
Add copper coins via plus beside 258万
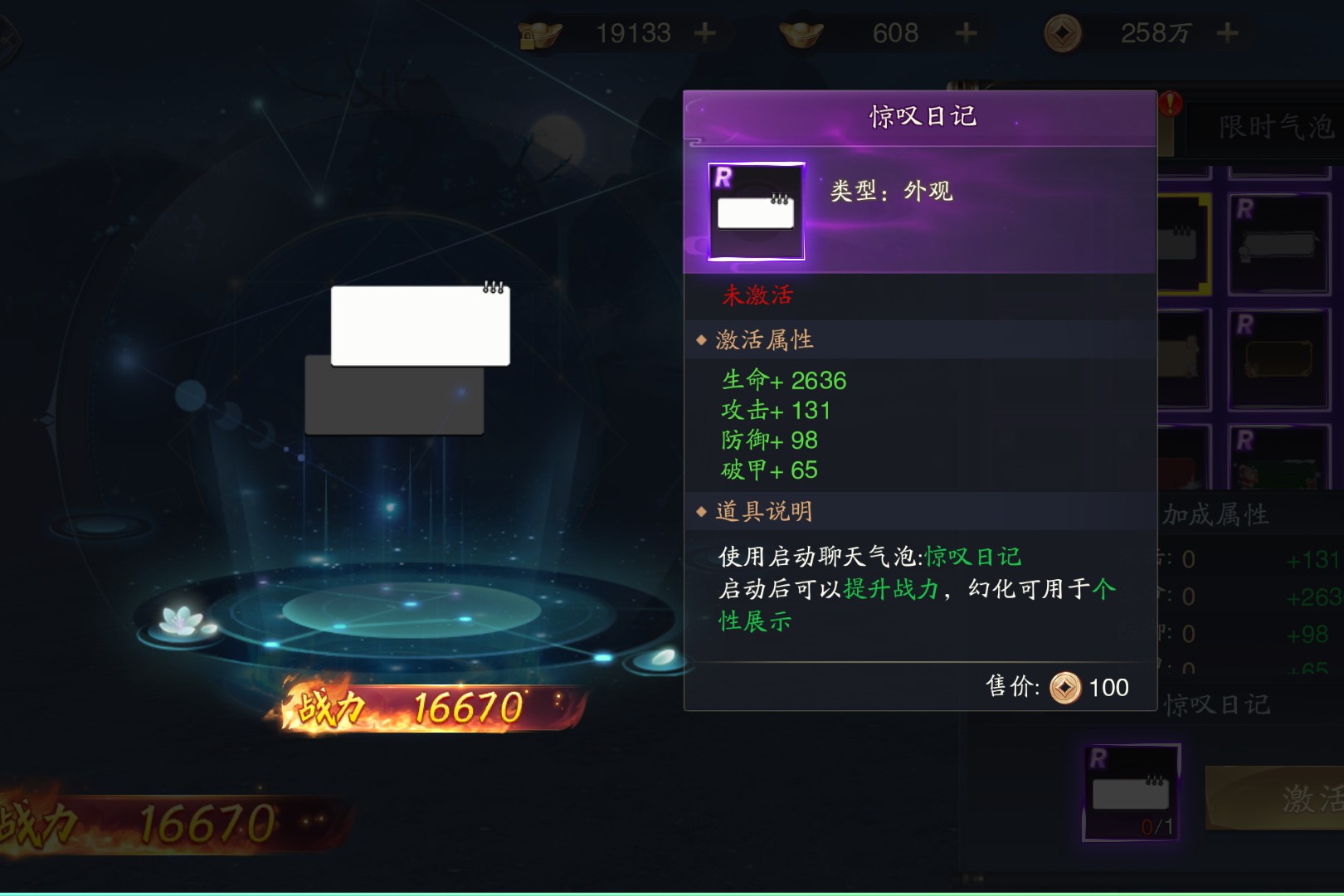tap(1227, 33)
